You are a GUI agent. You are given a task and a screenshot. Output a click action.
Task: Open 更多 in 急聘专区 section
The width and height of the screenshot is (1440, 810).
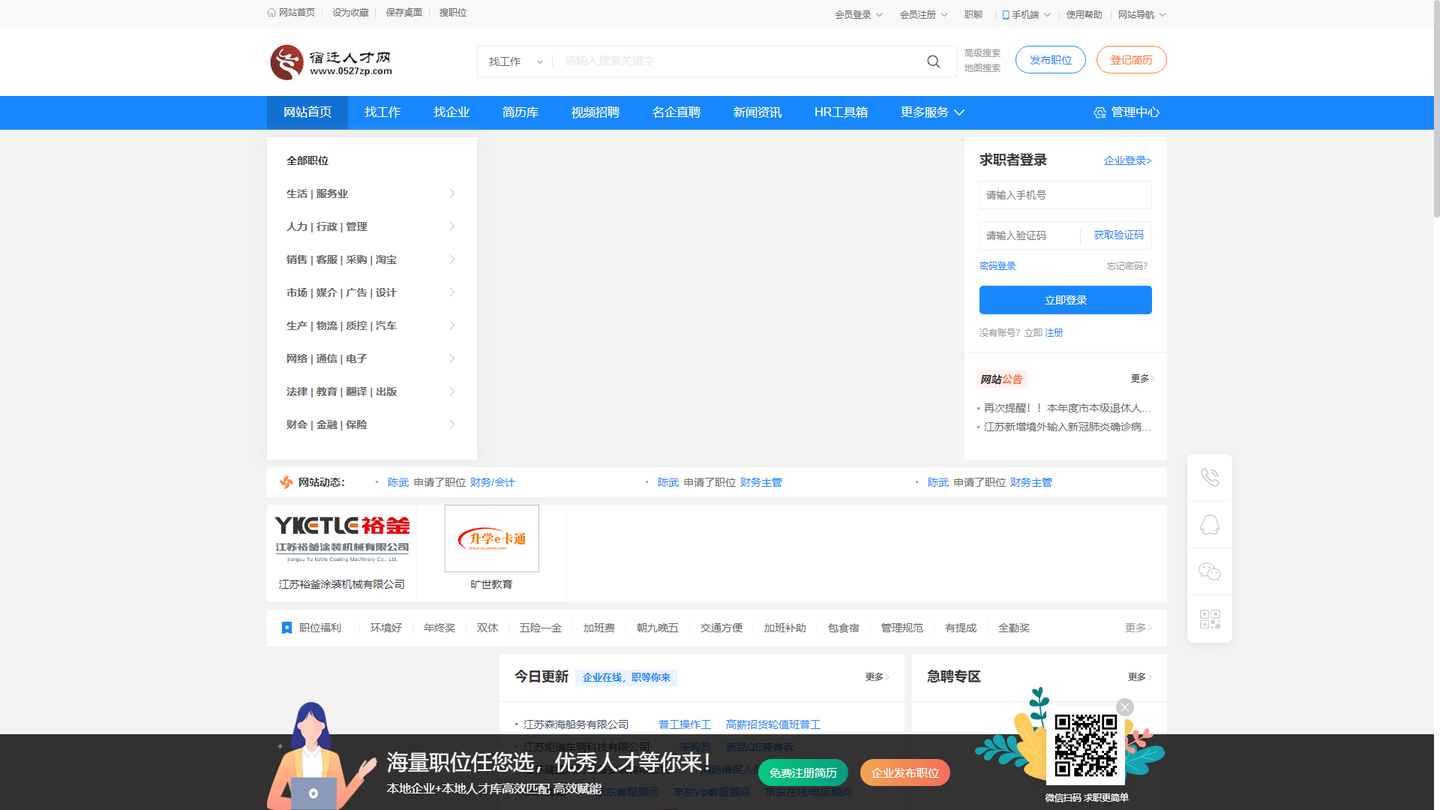coord(1140,677)
